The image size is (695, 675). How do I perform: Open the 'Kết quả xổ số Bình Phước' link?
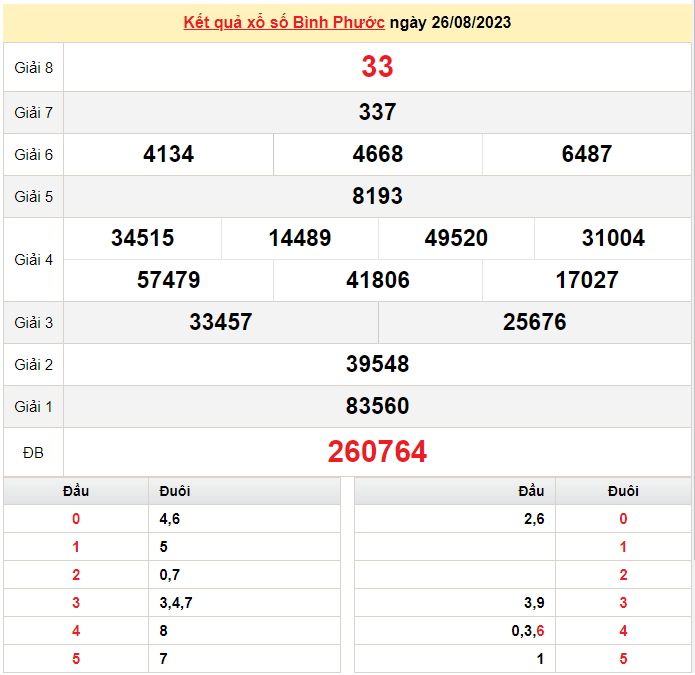click(284, 22)
